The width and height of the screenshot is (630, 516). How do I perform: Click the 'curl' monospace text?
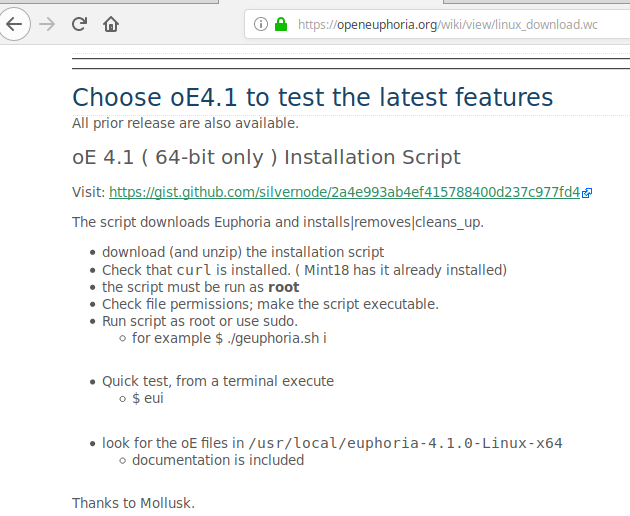tap(194, 270)
